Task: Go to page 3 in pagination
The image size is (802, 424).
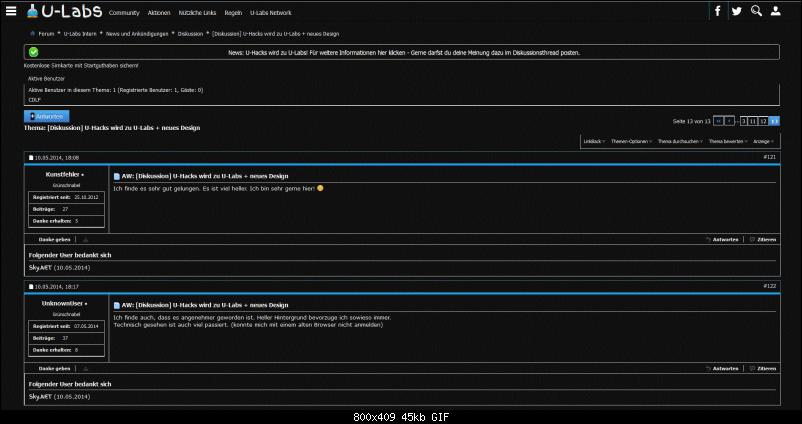Action: (744, 121)
